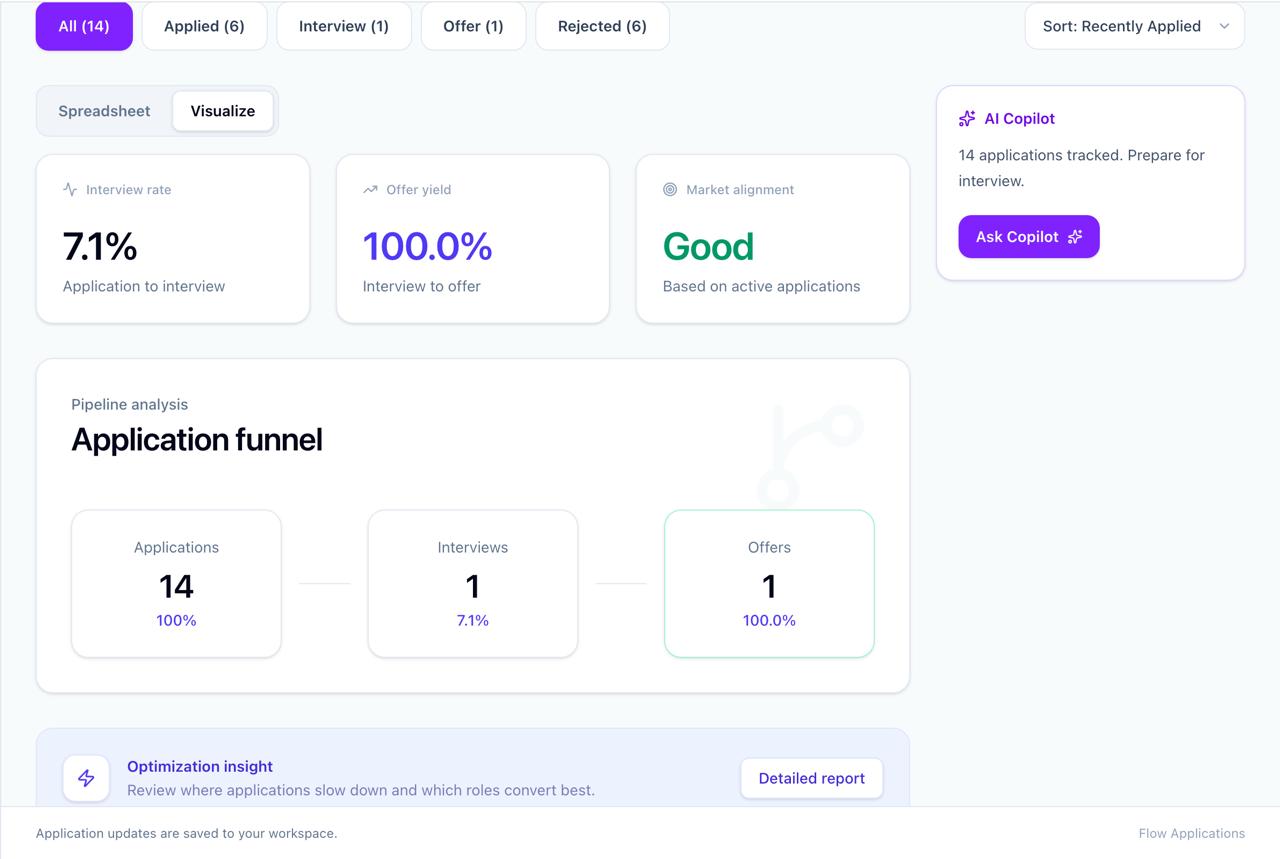
Task: Click the AI Copilot title
Action: click(x=1019, y=118)
